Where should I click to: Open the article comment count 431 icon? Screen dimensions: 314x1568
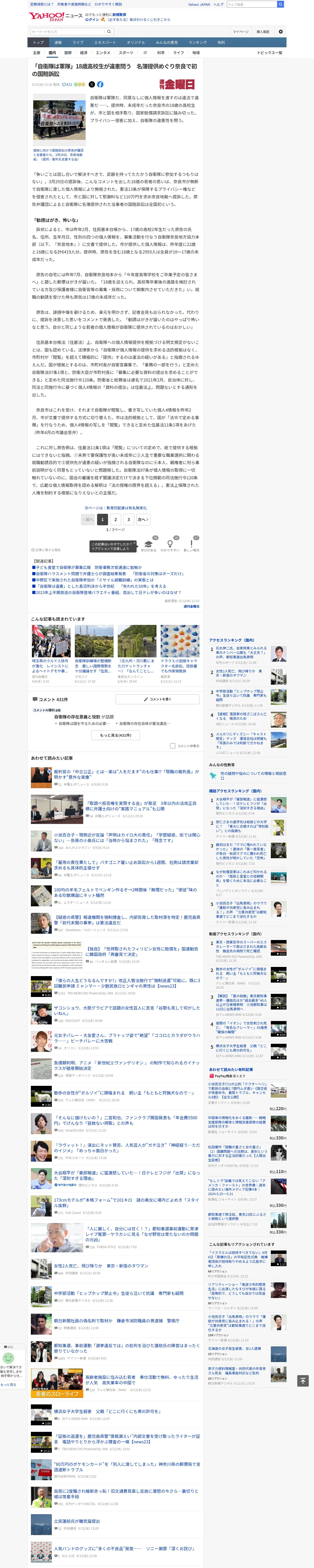point(67,85)
